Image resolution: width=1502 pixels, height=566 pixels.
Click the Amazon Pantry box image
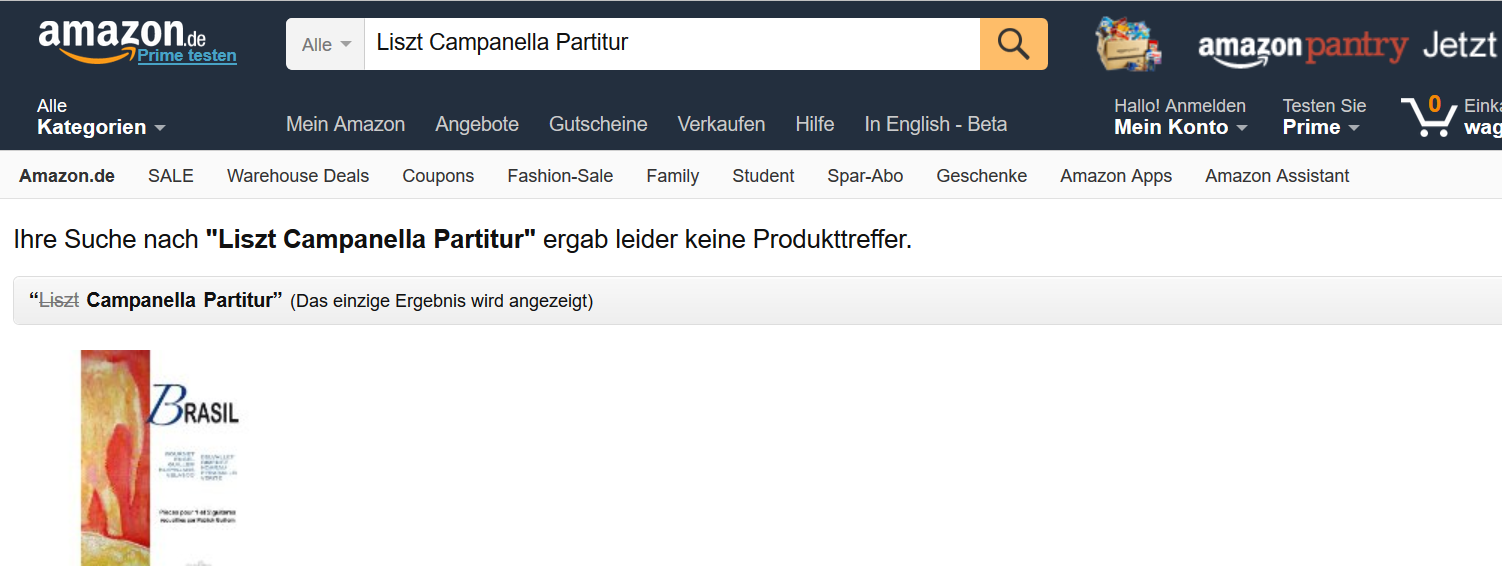point(1129,44)
